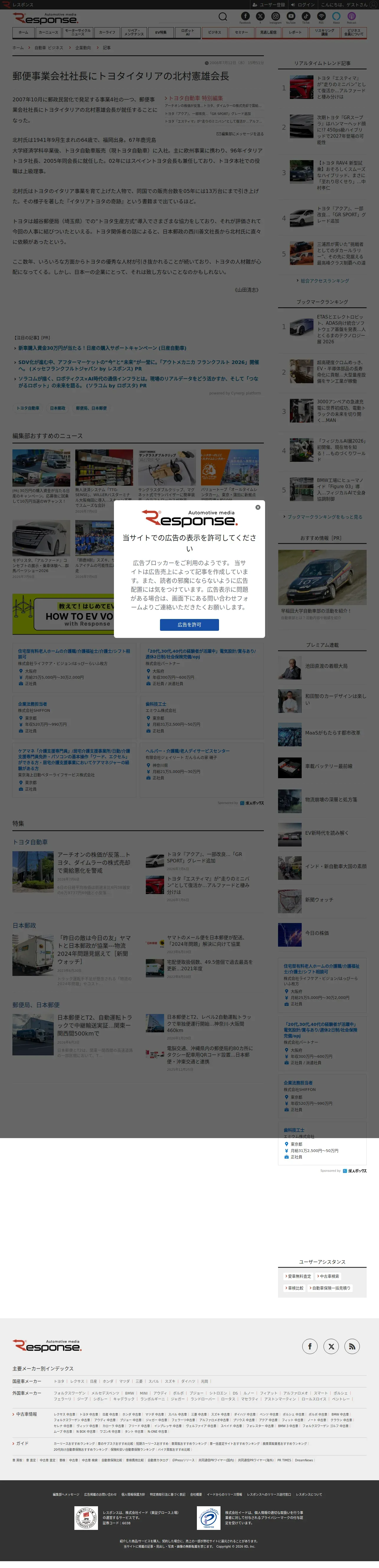Open the Waseda rally car PR image
The width and height of the screenshot is (379, 1568).
[x=322, y=578]
